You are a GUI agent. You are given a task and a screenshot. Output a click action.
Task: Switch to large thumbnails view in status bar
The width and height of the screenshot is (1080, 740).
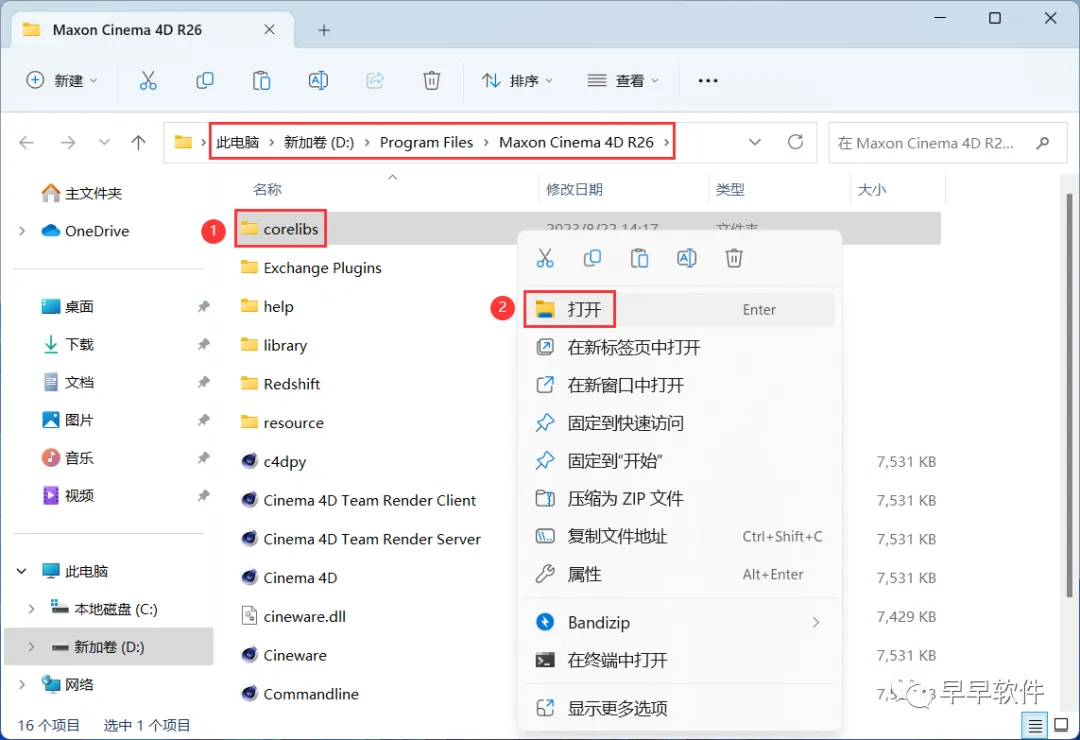point(1061,725)
